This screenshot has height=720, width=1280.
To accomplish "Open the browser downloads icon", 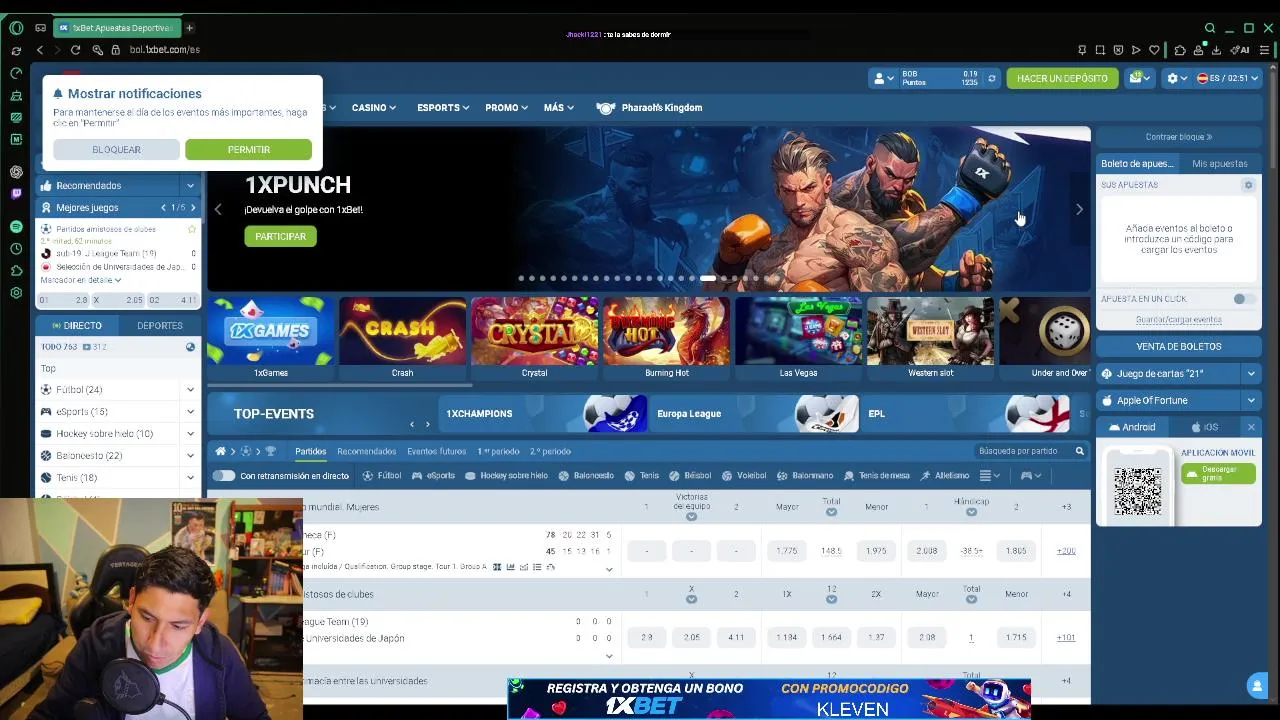I will (x=1217, y=50).
